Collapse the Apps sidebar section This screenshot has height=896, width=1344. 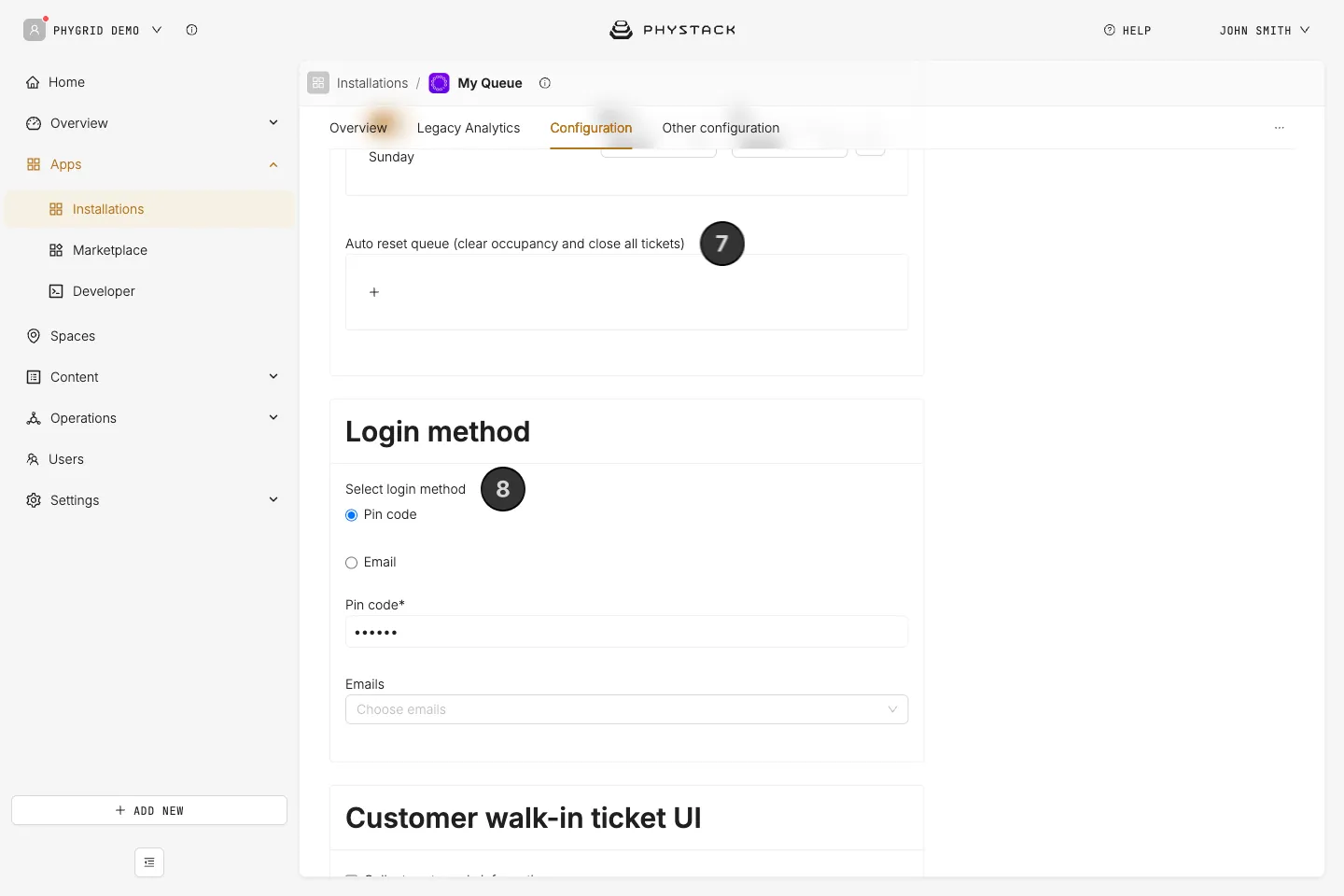coord(273,164)
